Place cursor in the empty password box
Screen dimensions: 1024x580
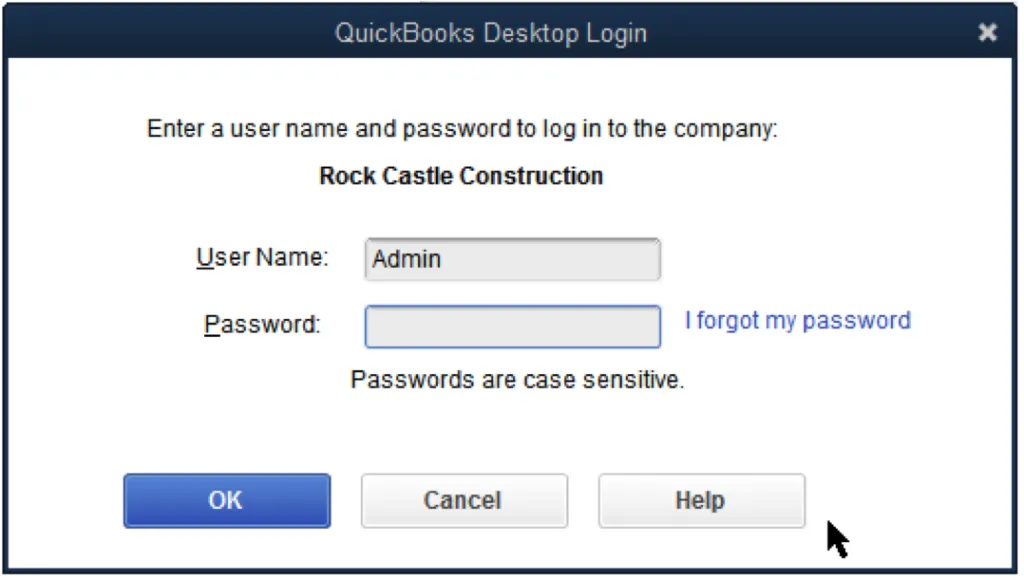(512, 327)
